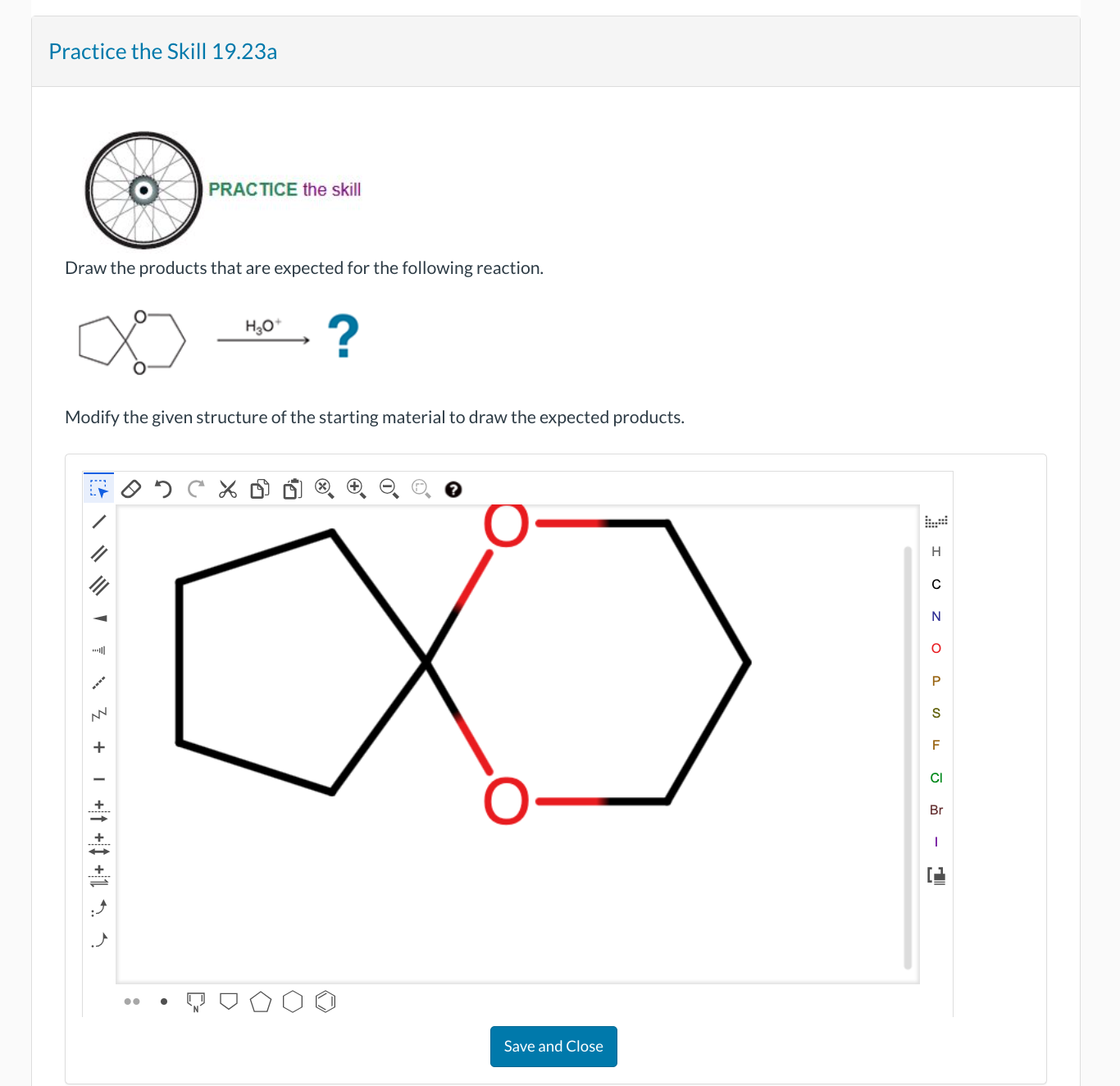Paste the copied structure
This screenshot has height=1086, width=1120.
(291, 488)
